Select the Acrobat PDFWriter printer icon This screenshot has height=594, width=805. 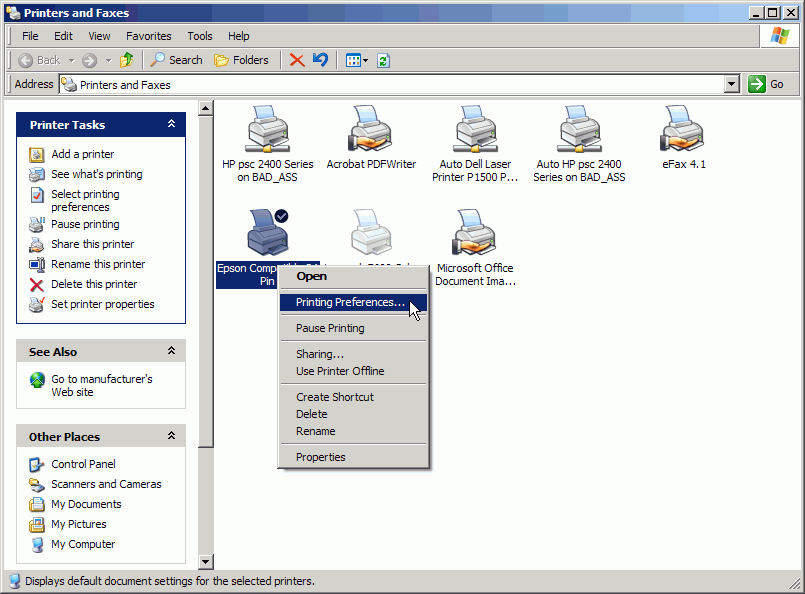pyautogui.click(x=371, y=129)
